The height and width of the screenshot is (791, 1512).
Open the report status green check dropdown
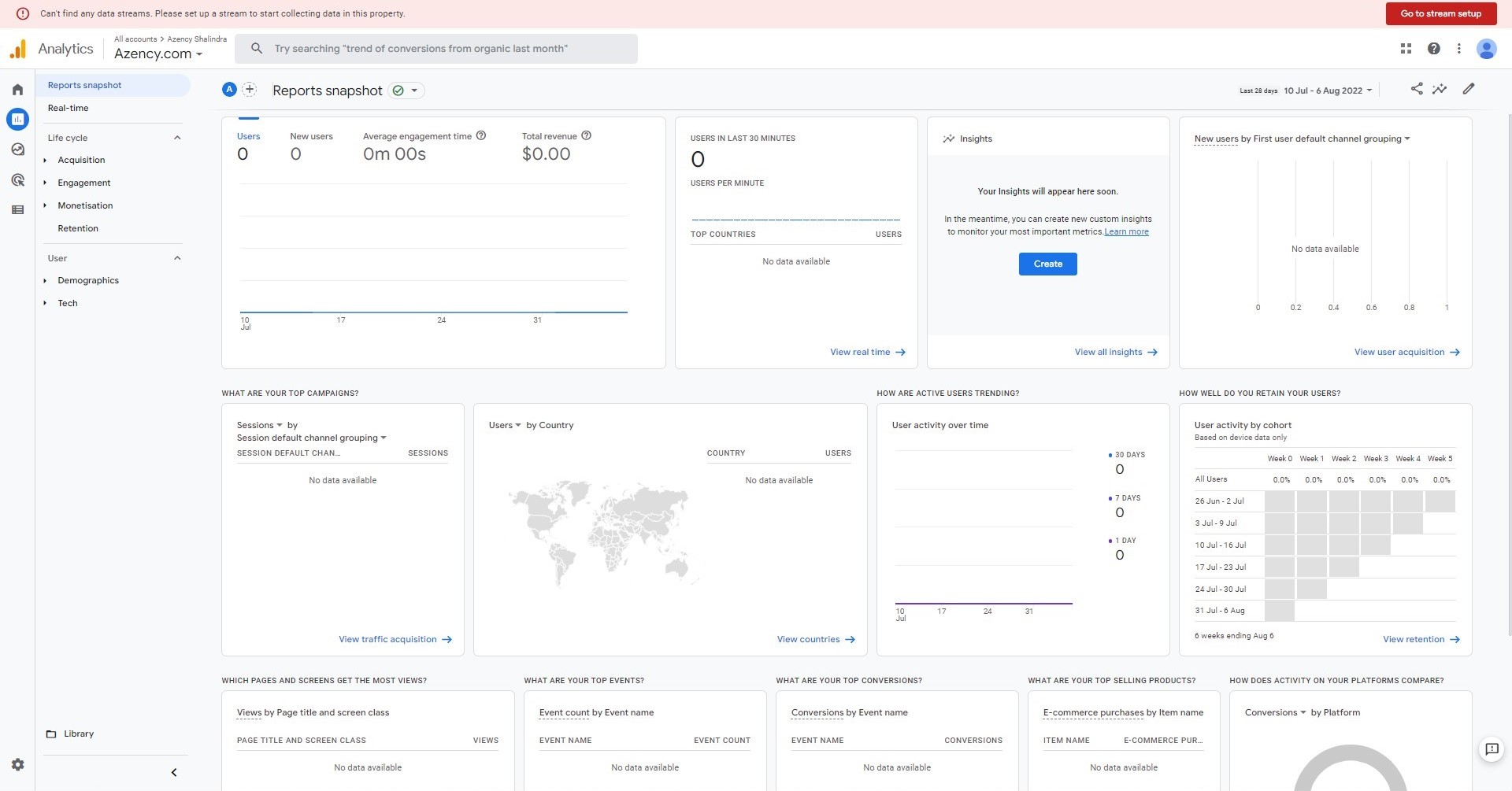point(406,91)
